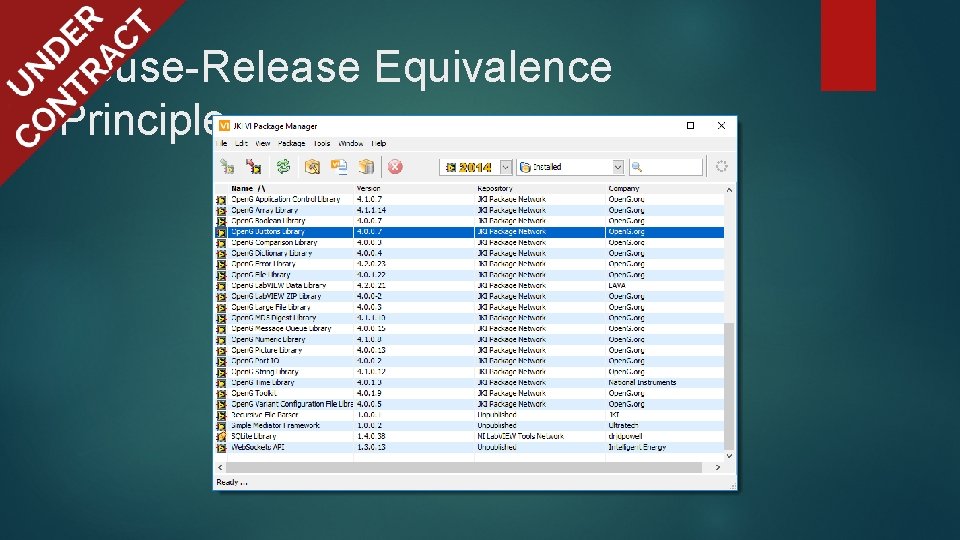Click the OpenG Port IO package icon
Screen dimensions: 960x540
point(221,361)
